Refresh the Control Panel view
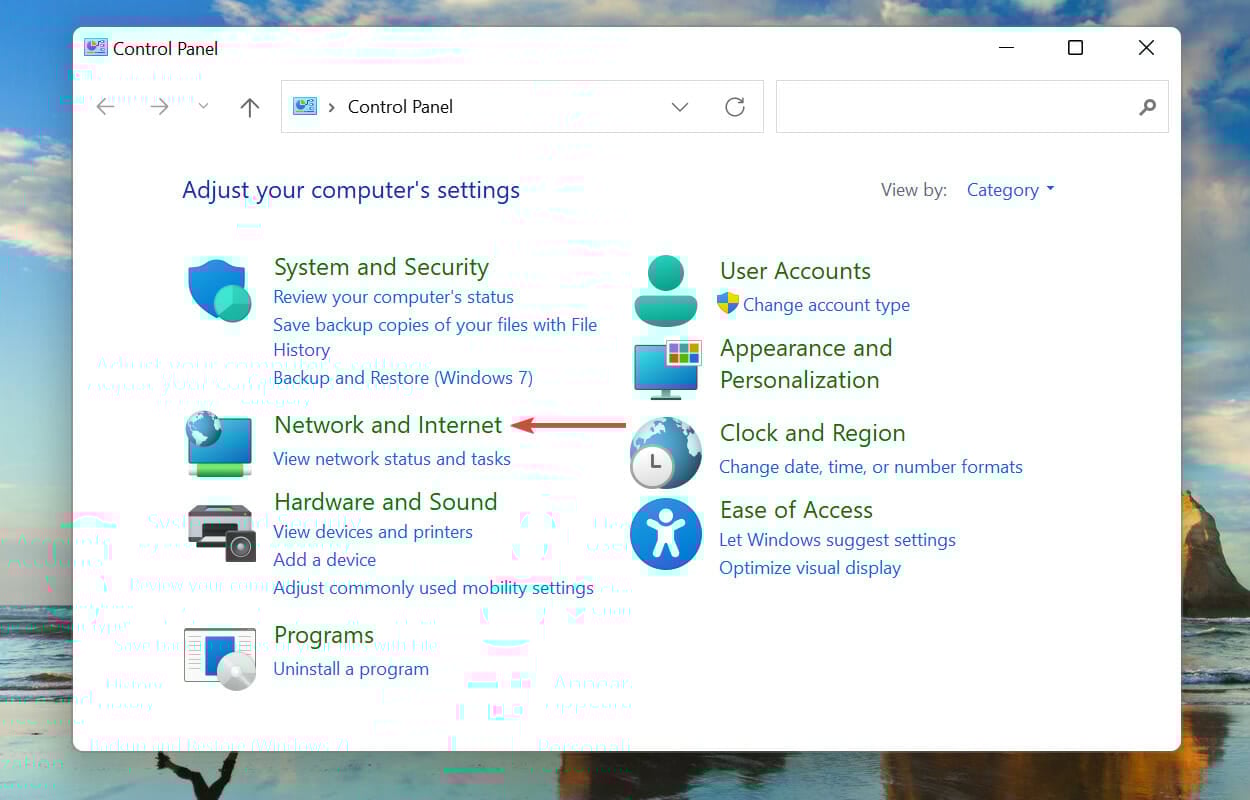 click(735, 107)
